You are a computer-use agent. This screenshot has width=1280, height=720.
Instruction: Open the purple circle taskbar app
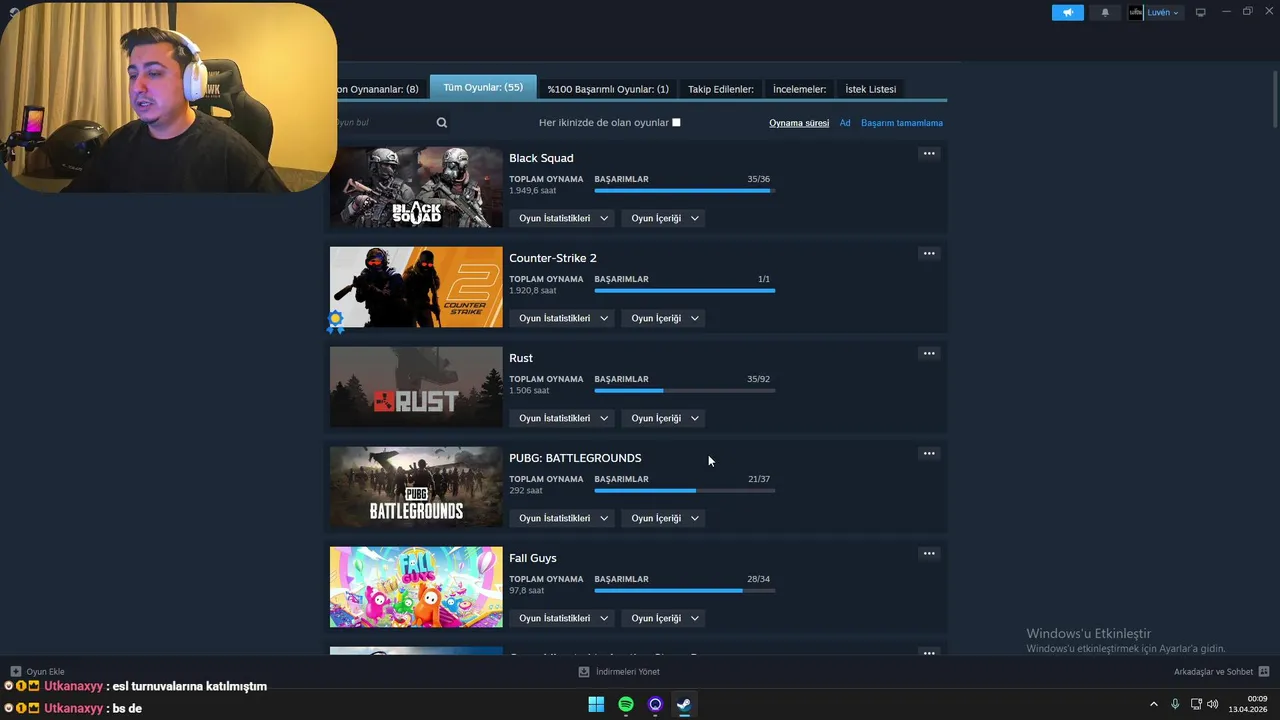coord(655,704)
